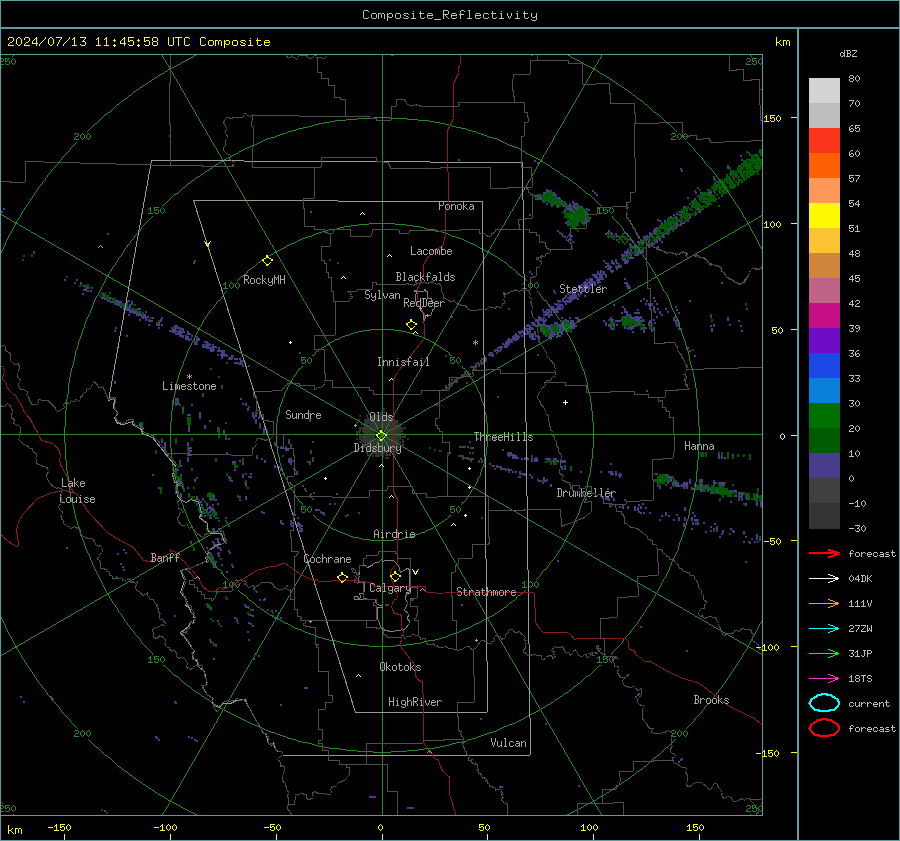Select the Innisfail city label

[403, 362]
